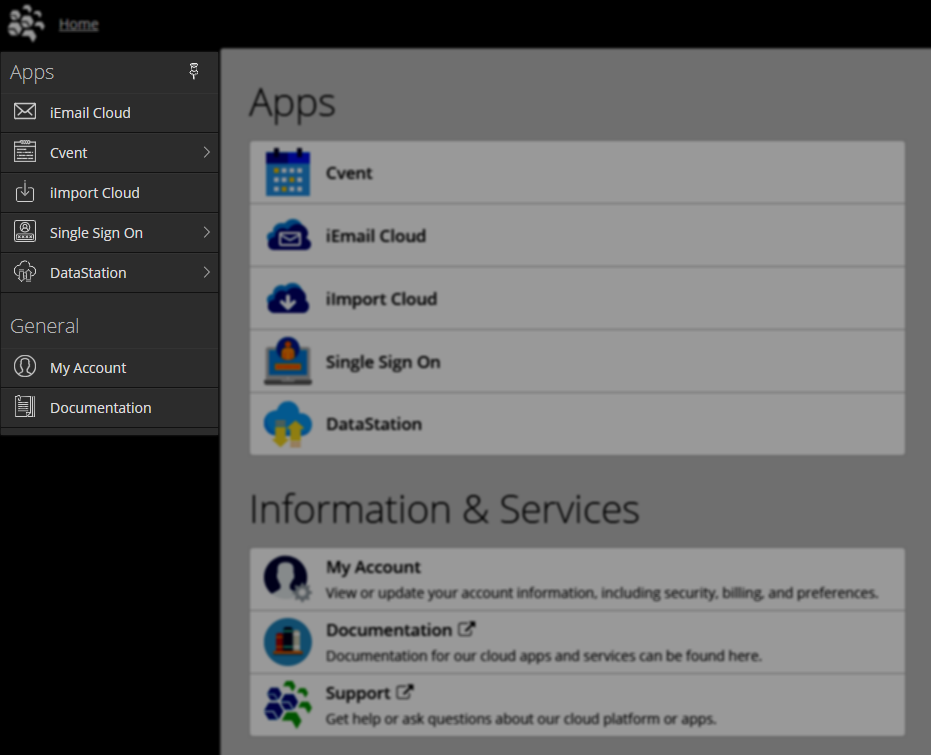Open the Cvent app tile in main panel

pyautogui.click(x=349, y=173)
